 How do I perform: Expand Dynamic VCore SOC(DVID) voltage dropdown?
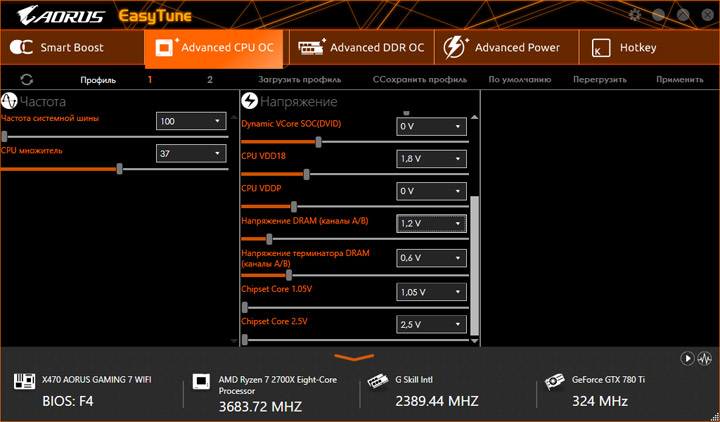[x=431, y=126]
